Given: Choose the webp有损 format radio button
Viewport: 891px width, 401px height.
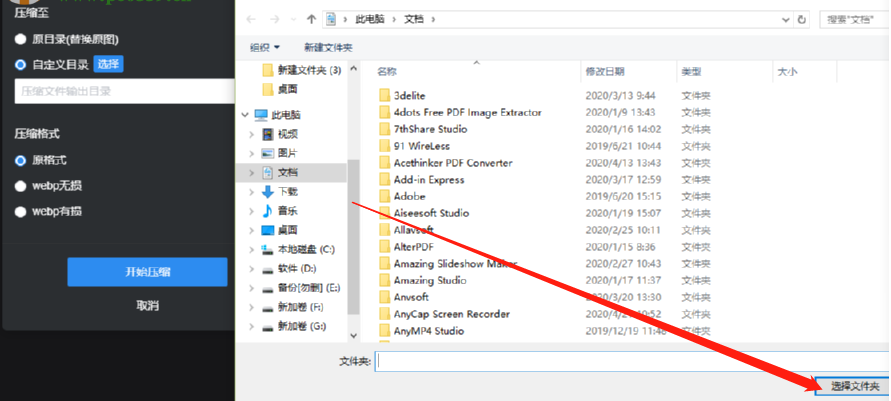Looking at the screenshot, I should (x=20, y=211).
